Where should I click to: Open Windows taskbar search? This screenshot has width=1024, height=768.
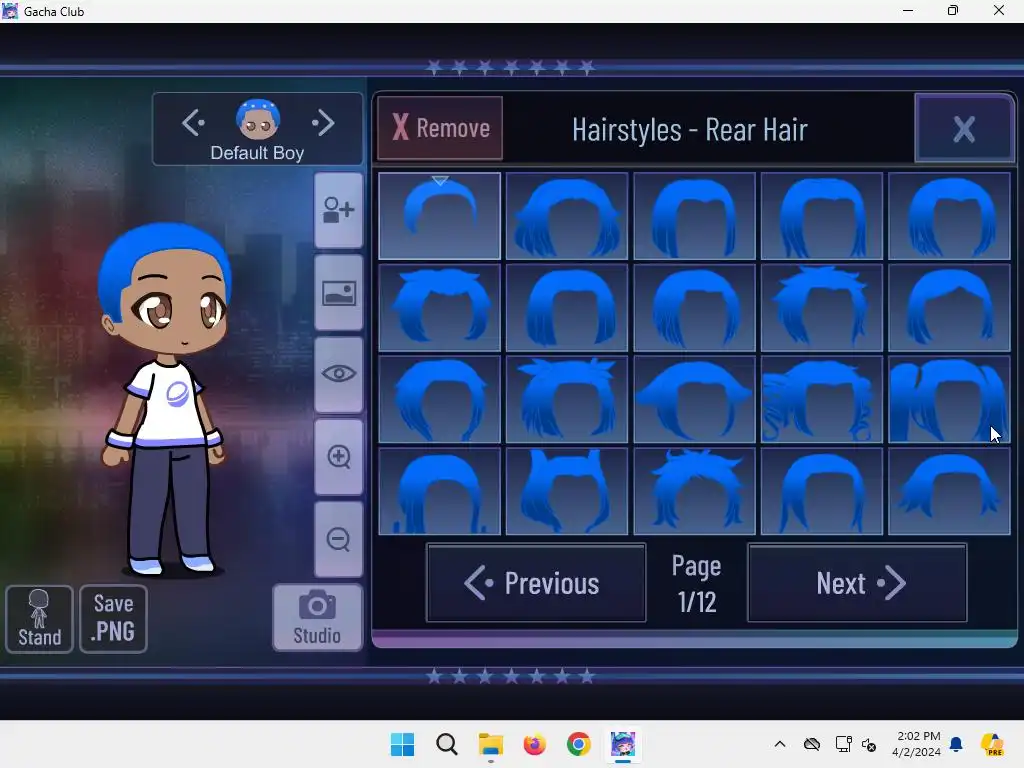click(x=447, y=744)
